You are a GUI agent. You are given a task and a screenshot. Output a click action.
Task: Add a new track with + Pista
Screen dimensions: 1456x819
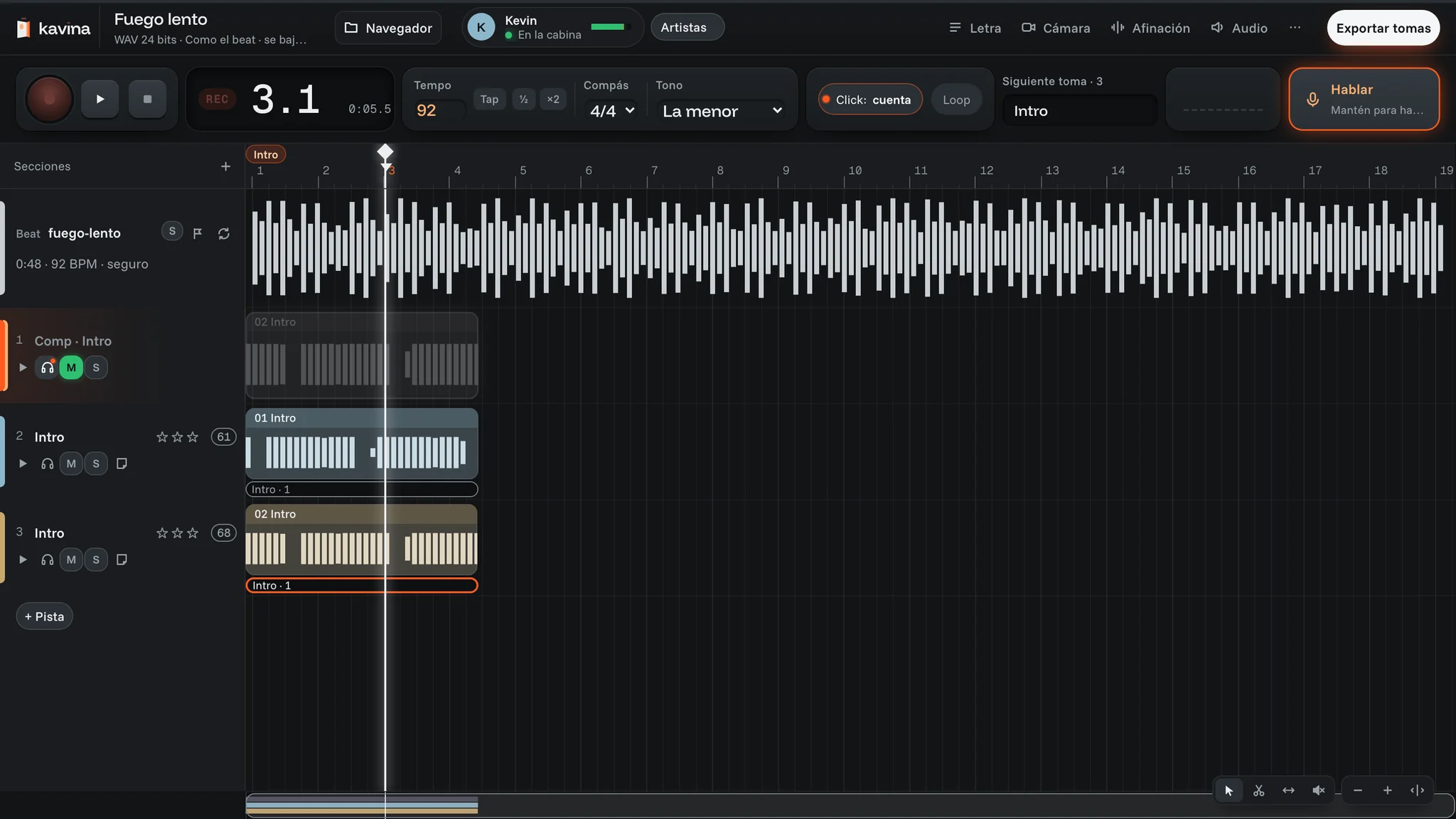point(44,616)
